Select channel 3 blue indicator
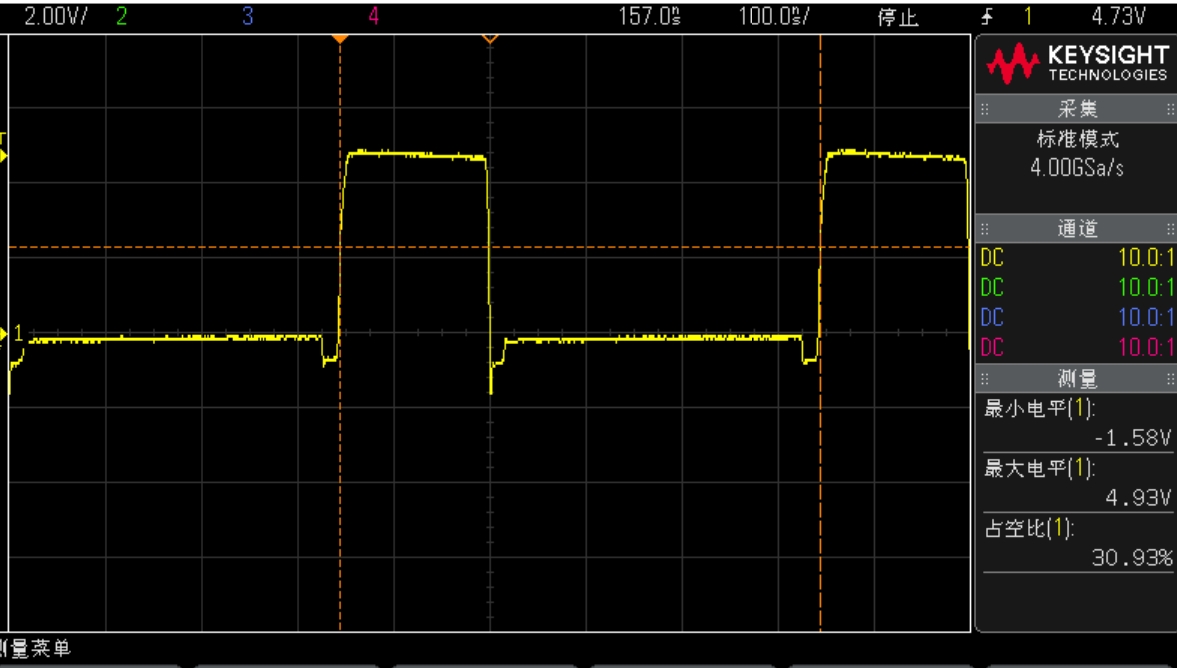This screenshot has height=668, width=1177. pyautogui.click(x=248, y=17)
